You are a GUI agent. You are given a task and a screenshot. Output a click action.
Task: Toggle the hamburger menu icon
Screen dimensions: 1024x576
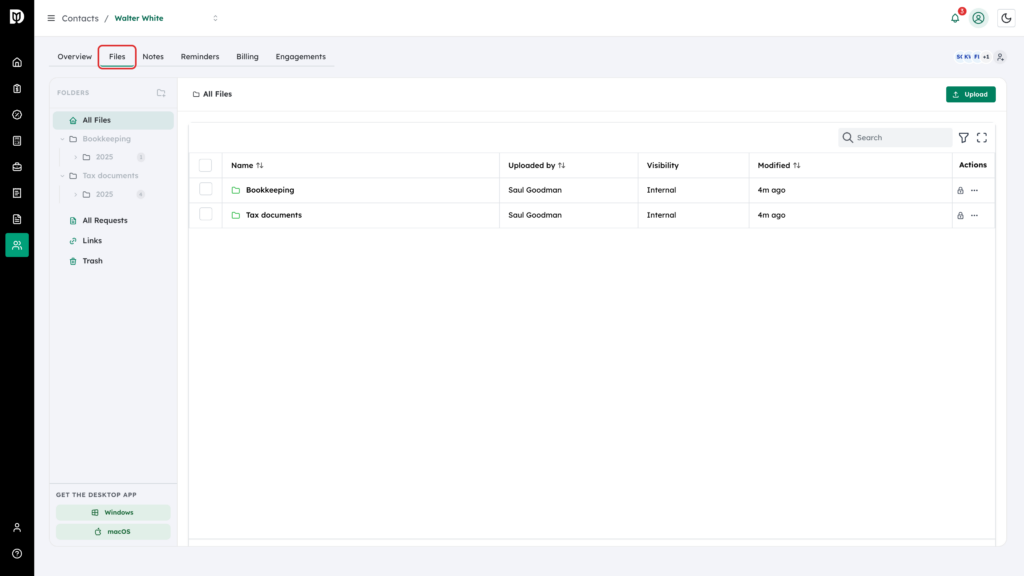51,18
